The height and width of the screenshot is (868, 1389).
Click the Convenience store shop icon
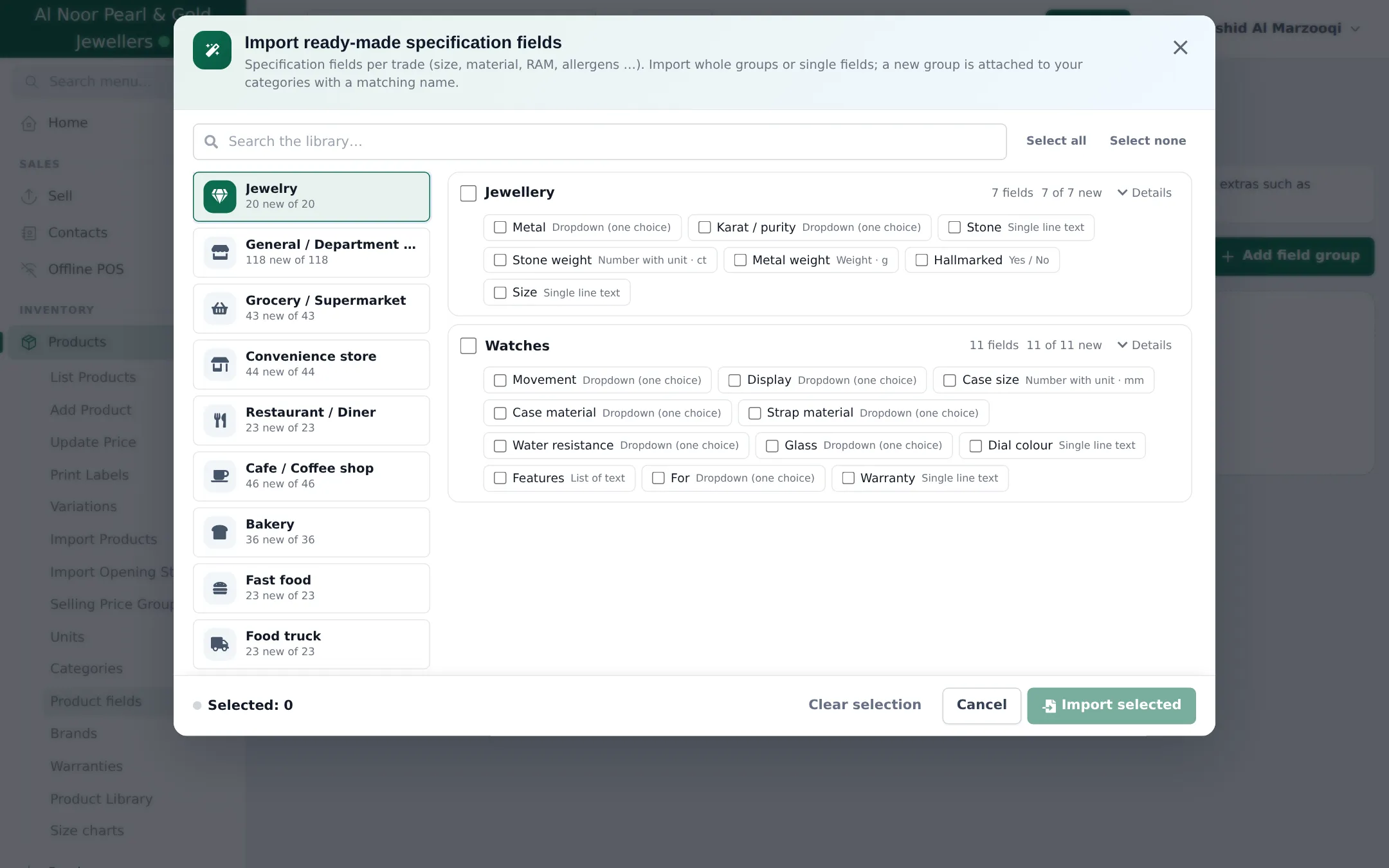[x=220, y=364]
